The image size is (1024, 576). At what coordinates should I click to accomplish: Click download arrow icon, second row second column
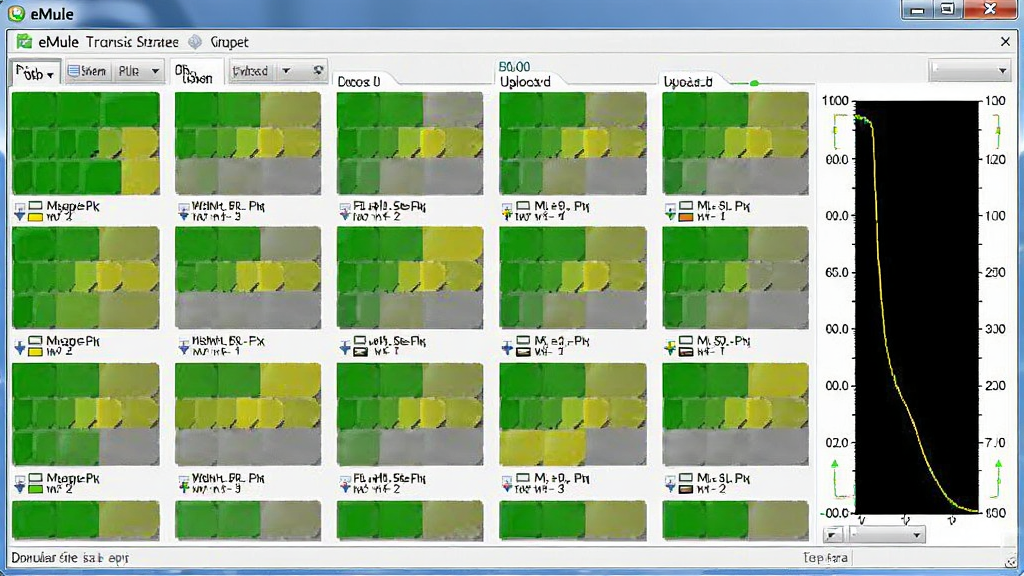(x=184, y=347)
